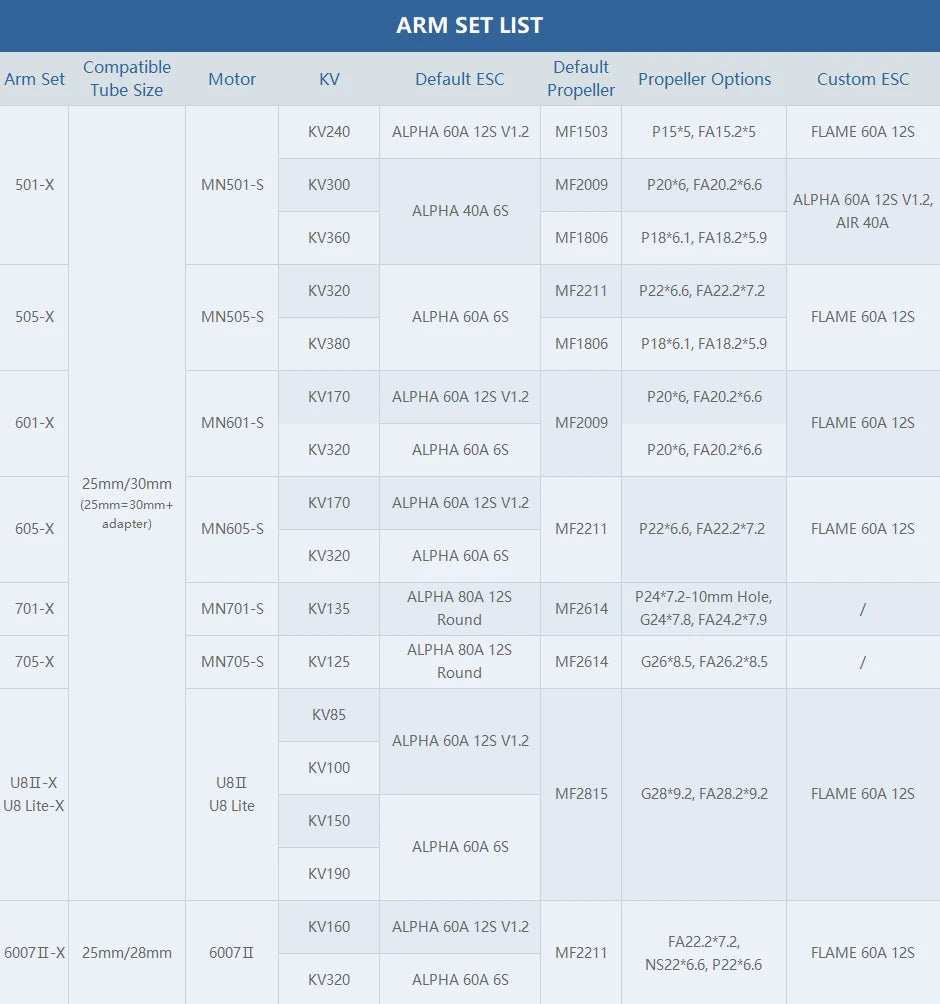Select the Compatible Tube Size column header
Image resolution: width=940 pixels, height=1004 pixels.
tap(127, 79)
